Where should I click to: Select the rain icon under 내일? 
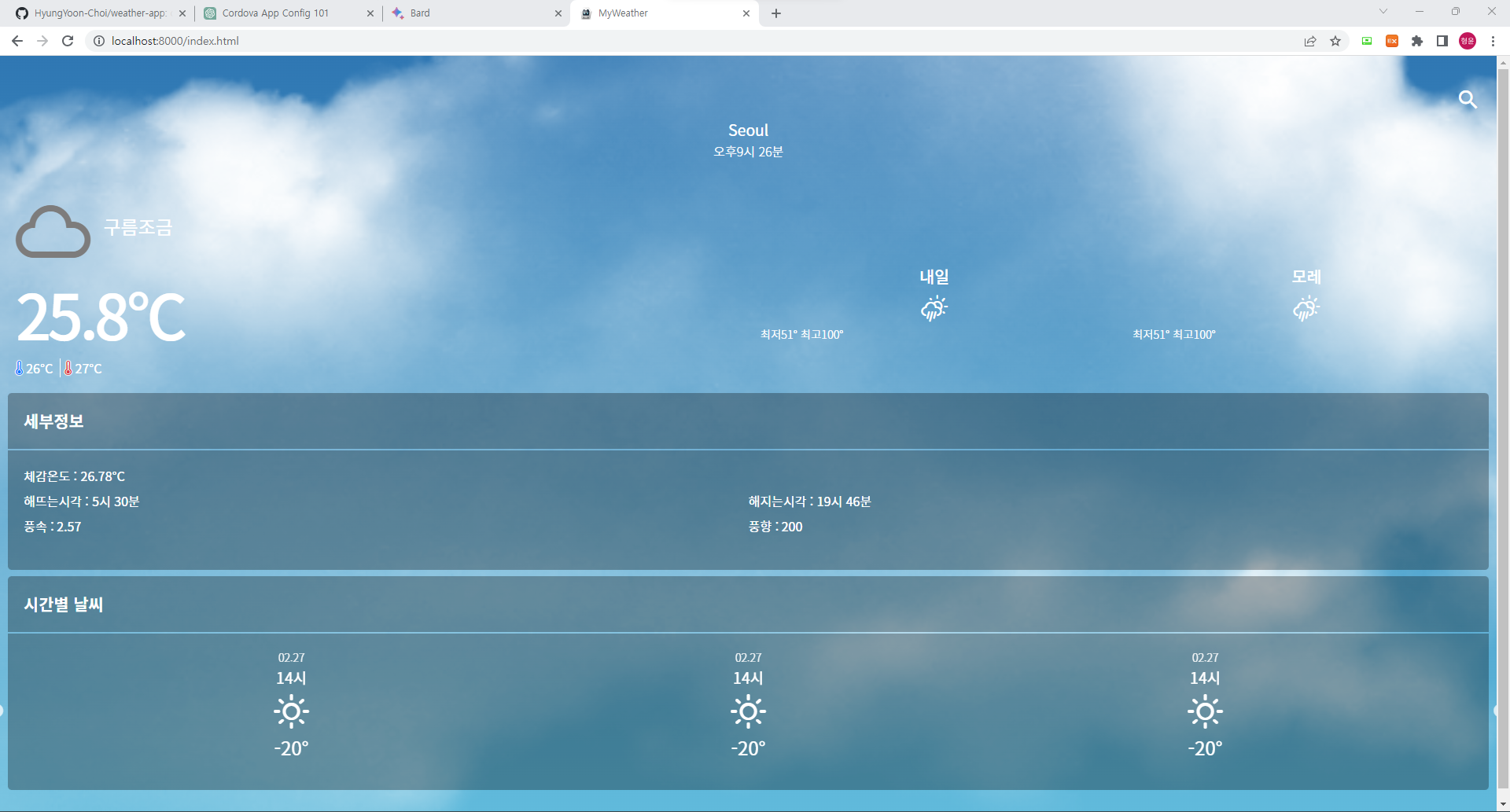(934, 308)
